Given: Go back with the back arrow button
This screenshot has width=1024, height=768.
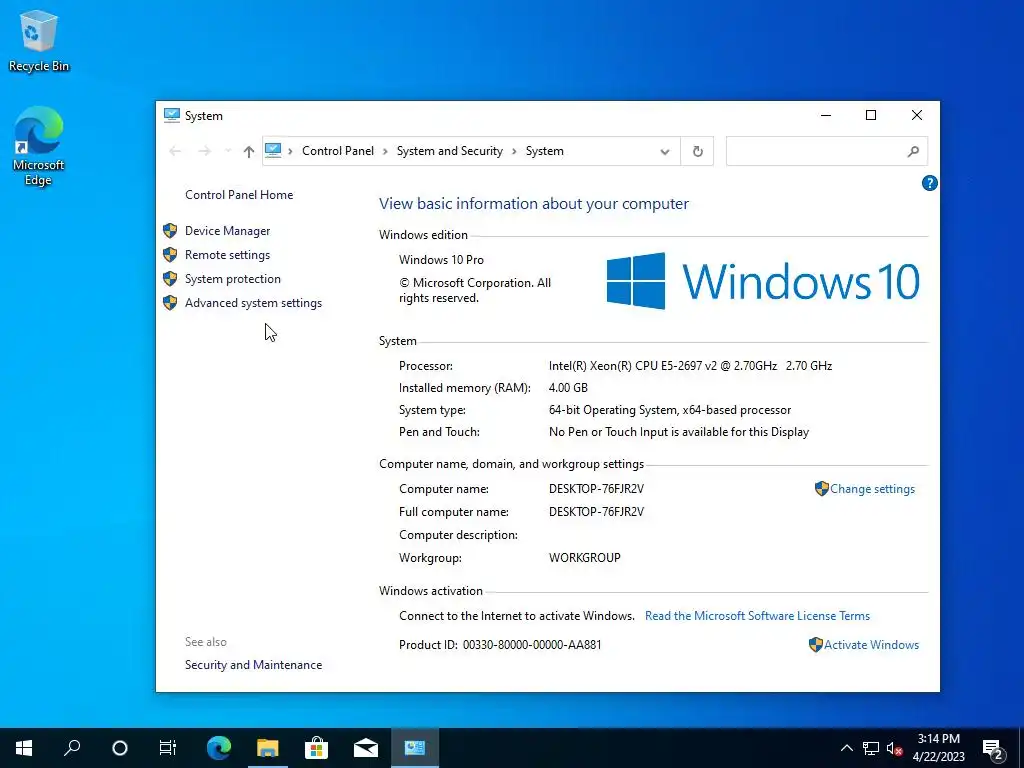Looking at the screenshot, I should tap(175, 152).
